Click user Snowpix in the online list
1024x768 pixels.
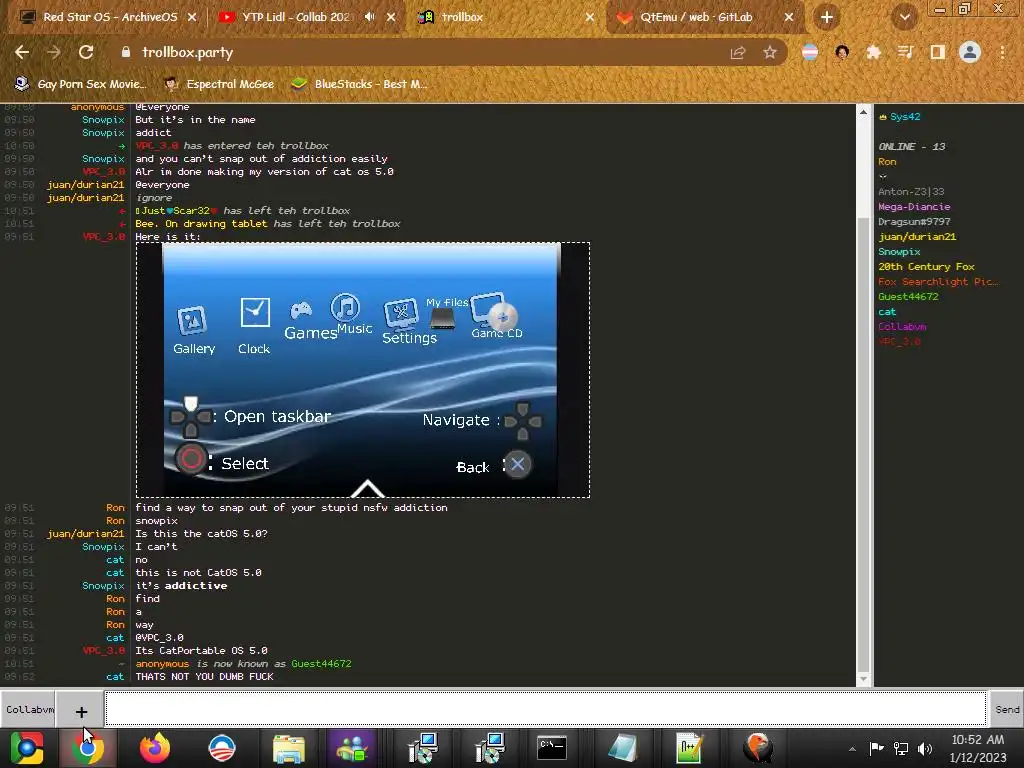point(899,251)
